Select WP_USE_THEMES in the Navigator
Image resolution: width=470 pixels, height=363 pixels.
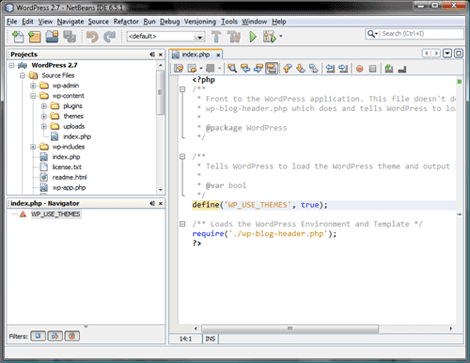point(56,214)
